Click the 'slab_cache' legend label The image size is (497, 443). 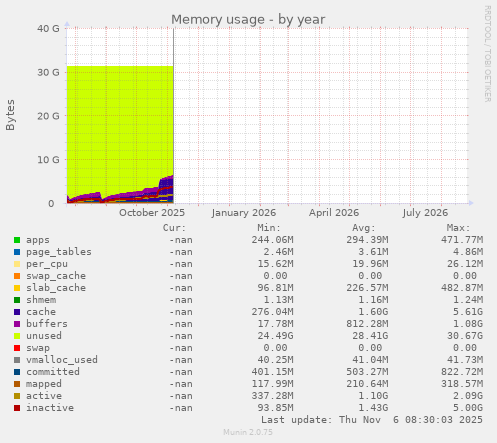[x=56, y=288]
